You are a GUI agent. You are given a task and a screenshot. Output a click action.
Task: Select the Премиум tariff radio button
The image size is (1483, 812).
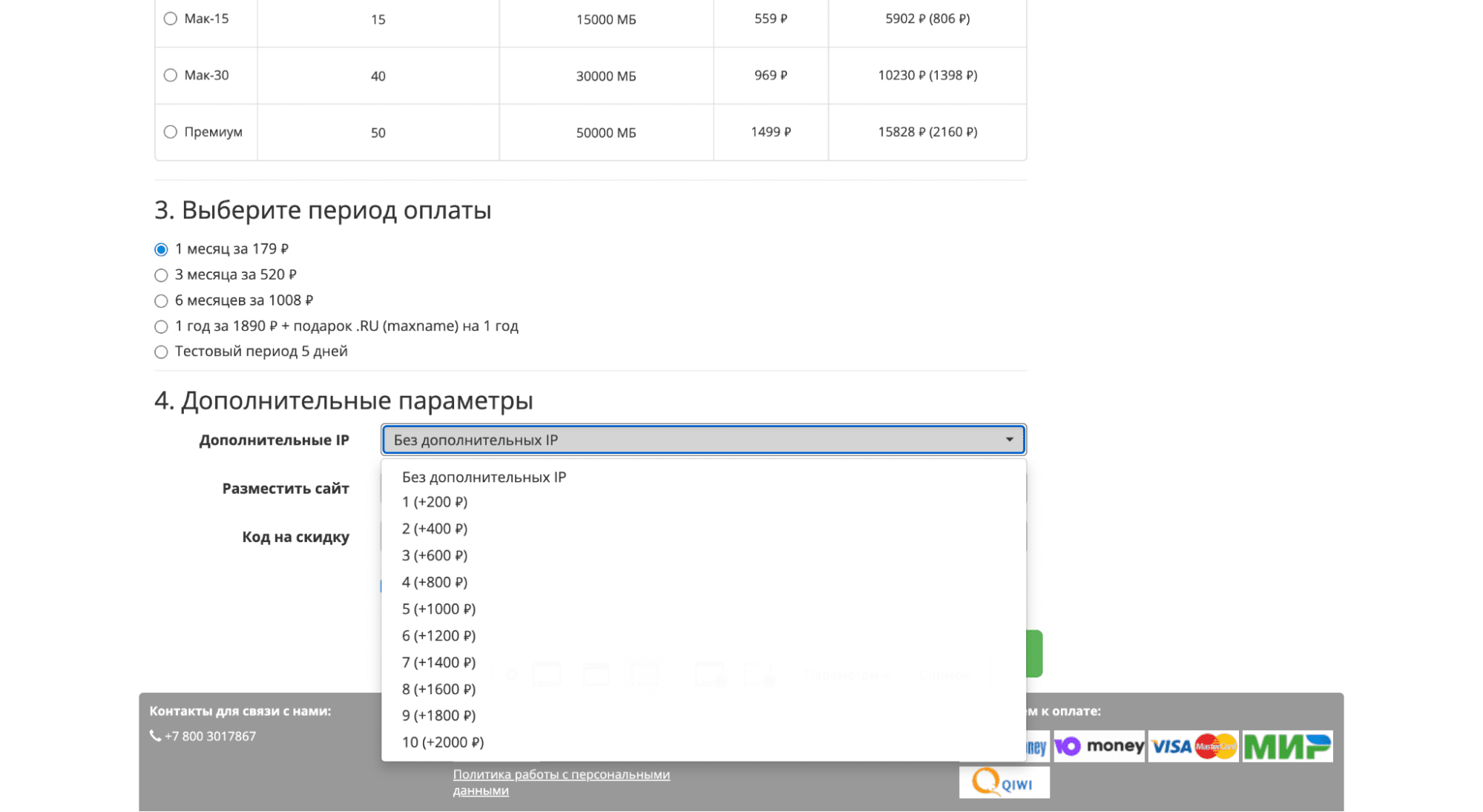tap(171, 132)
